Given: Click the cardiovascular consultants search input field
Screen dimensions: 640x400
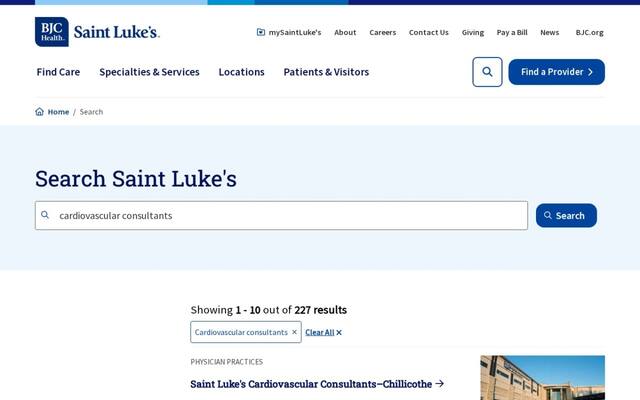Looking at the screenshot, I should [x=281, y=216].
